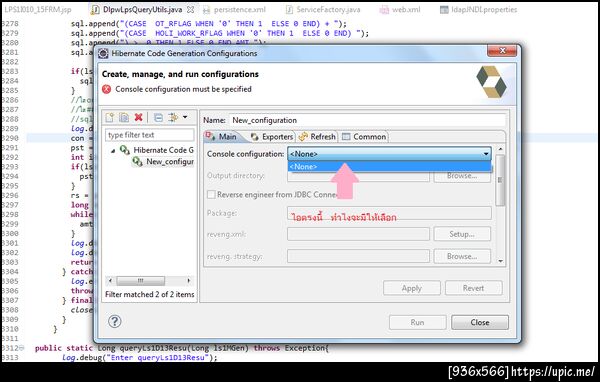Click the Setup button for reveng.xml
This screenshot has width=600, height=382.
[462, 234]
